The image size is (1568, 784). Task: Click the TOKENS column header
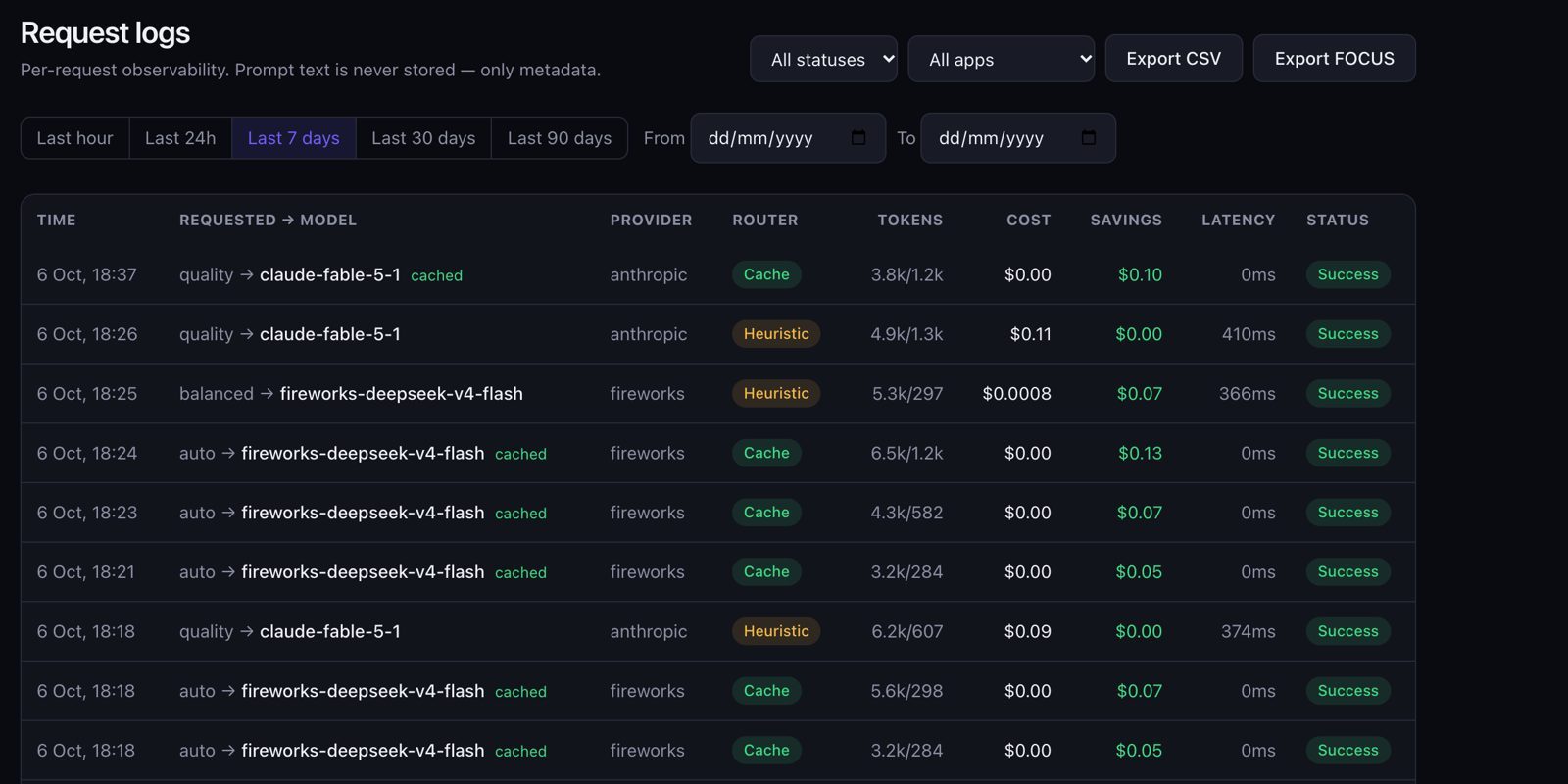[x=910, y=220]
